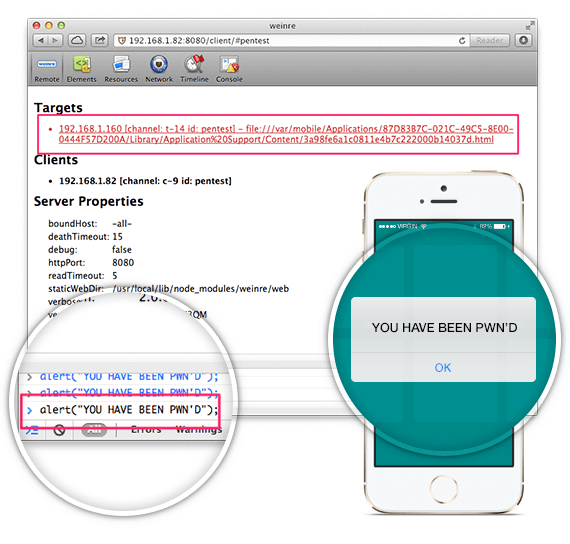Screen dimensions: 570x544
Task: Click the iCloud tabs button
Action: pos(77,40)
